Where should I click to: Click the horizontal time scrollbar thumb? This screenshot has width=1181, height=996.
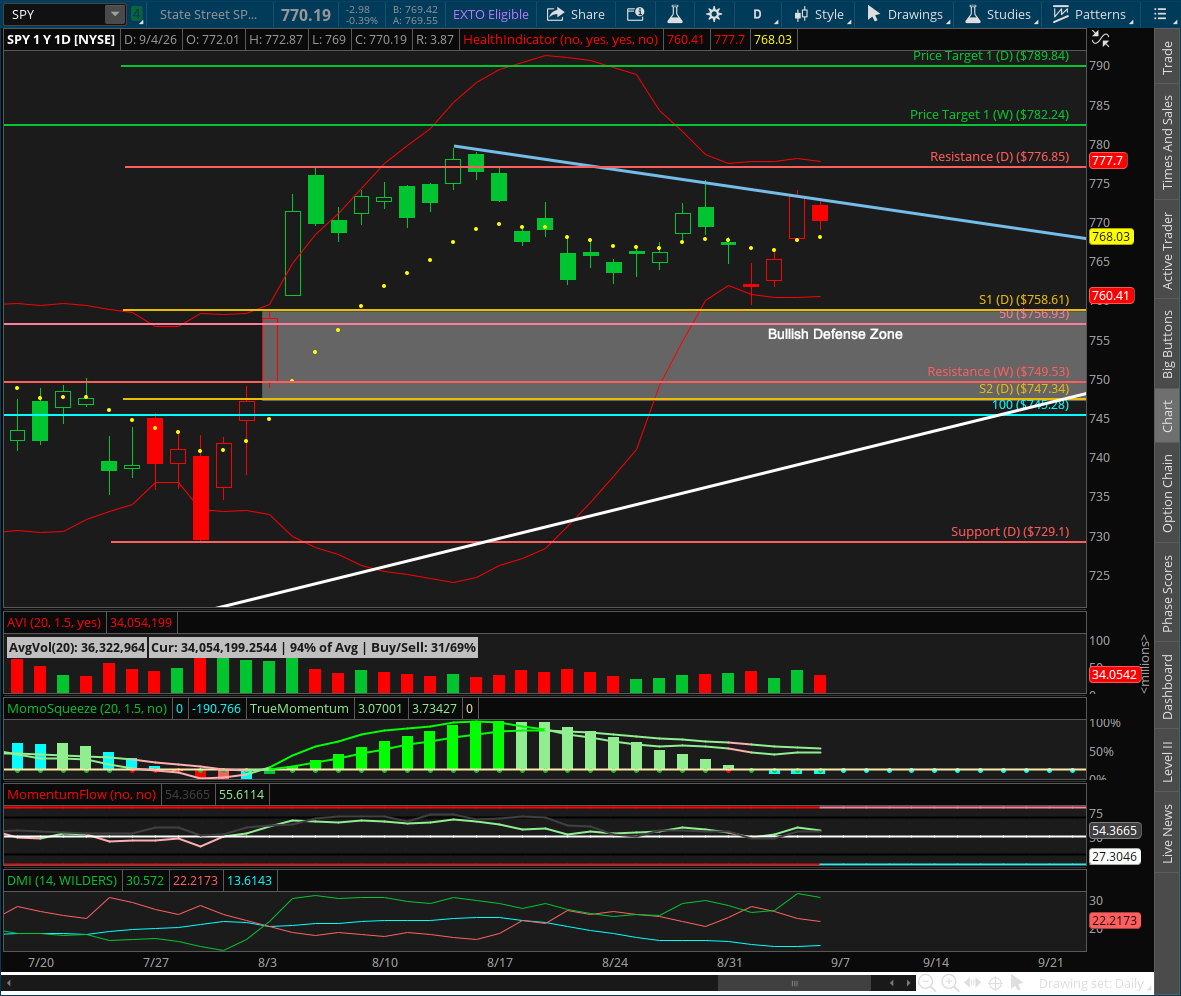[794, 983]
